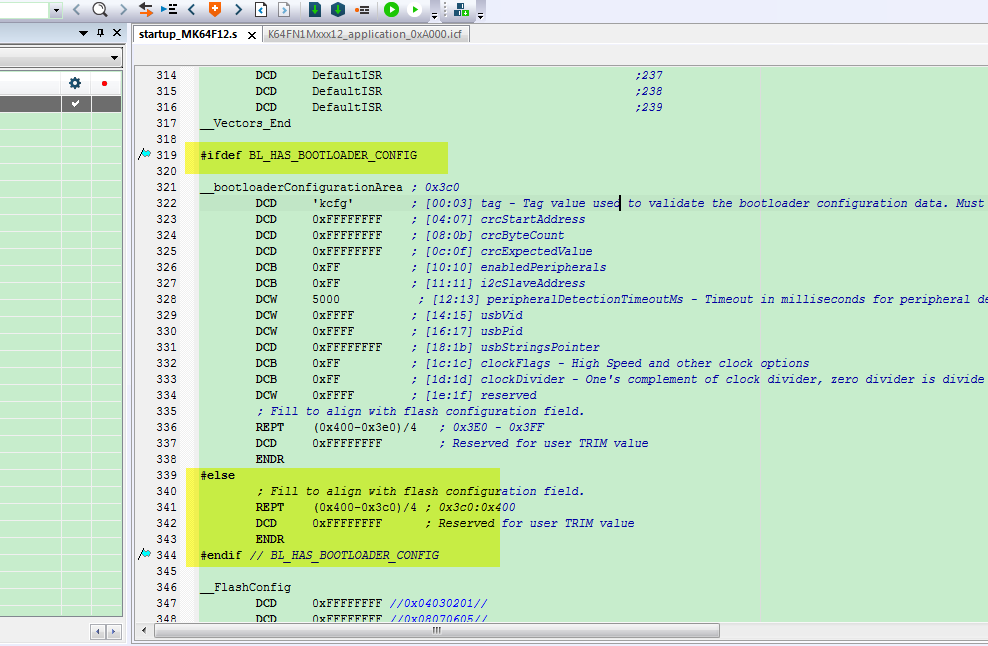988x646 pixels.
Task: Open the Replace tool
Action: (x=146, y=9)
